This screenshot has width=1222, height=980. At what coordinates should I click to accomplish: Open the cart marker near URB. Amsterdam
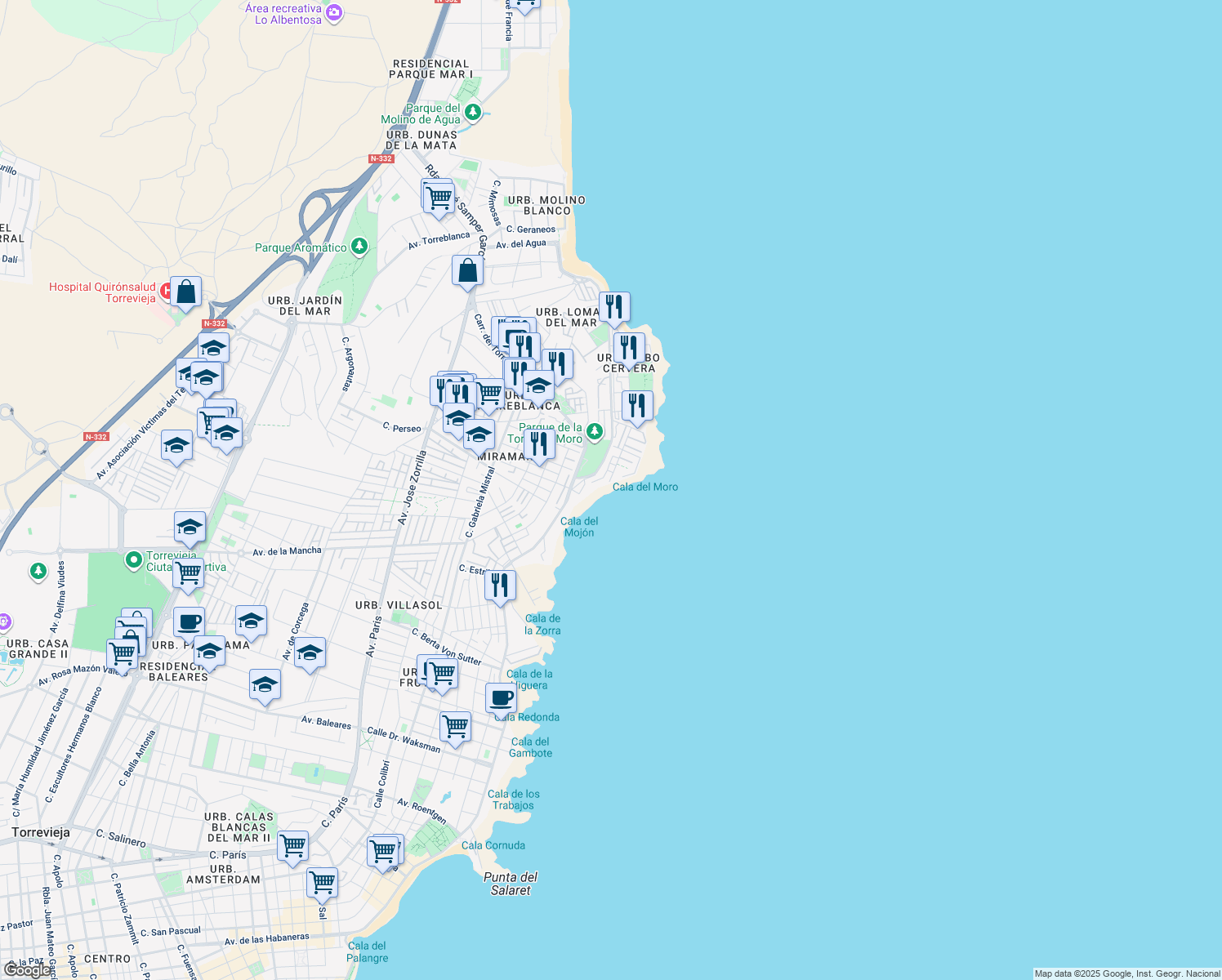pos(322,881)
